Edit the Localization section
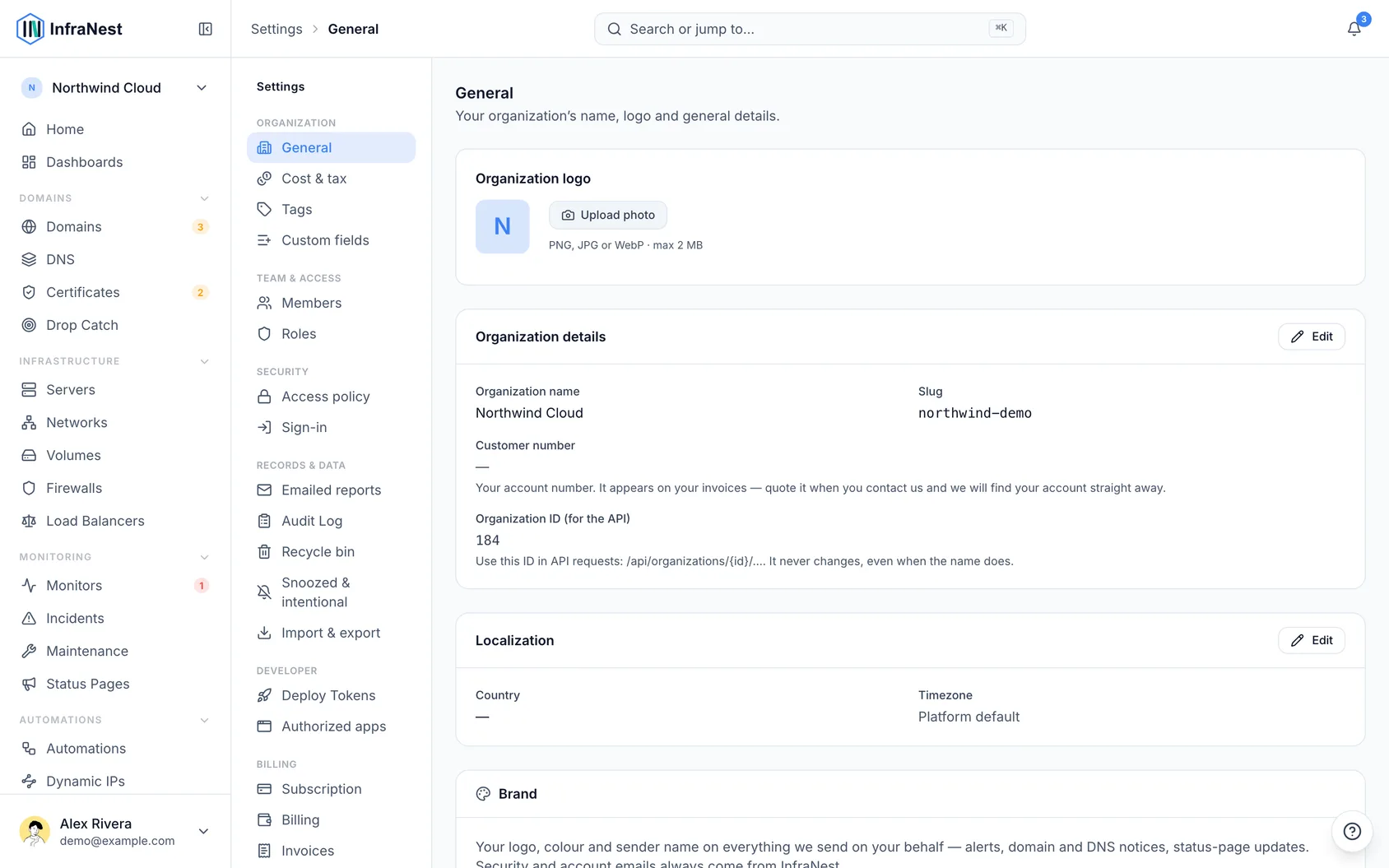The height and width of the screenshot is (868, 1389). (x=1312, y=640)
